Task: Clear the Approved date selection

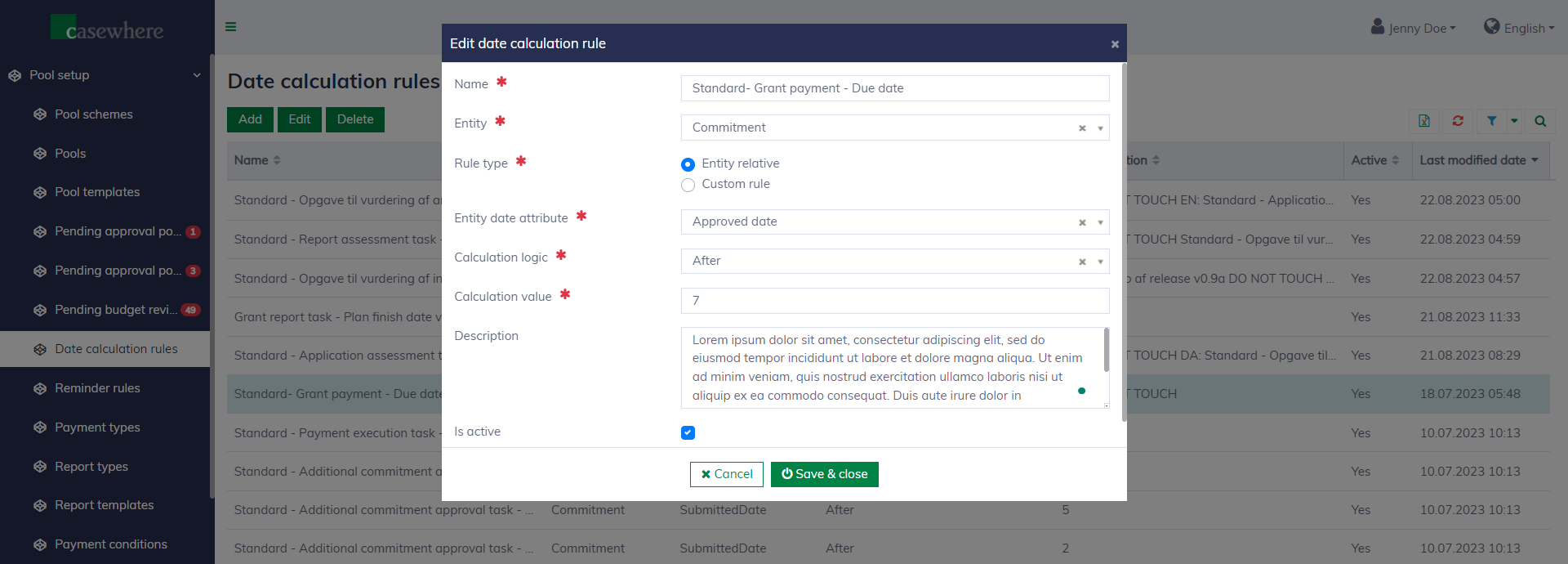Action: 1082,222
